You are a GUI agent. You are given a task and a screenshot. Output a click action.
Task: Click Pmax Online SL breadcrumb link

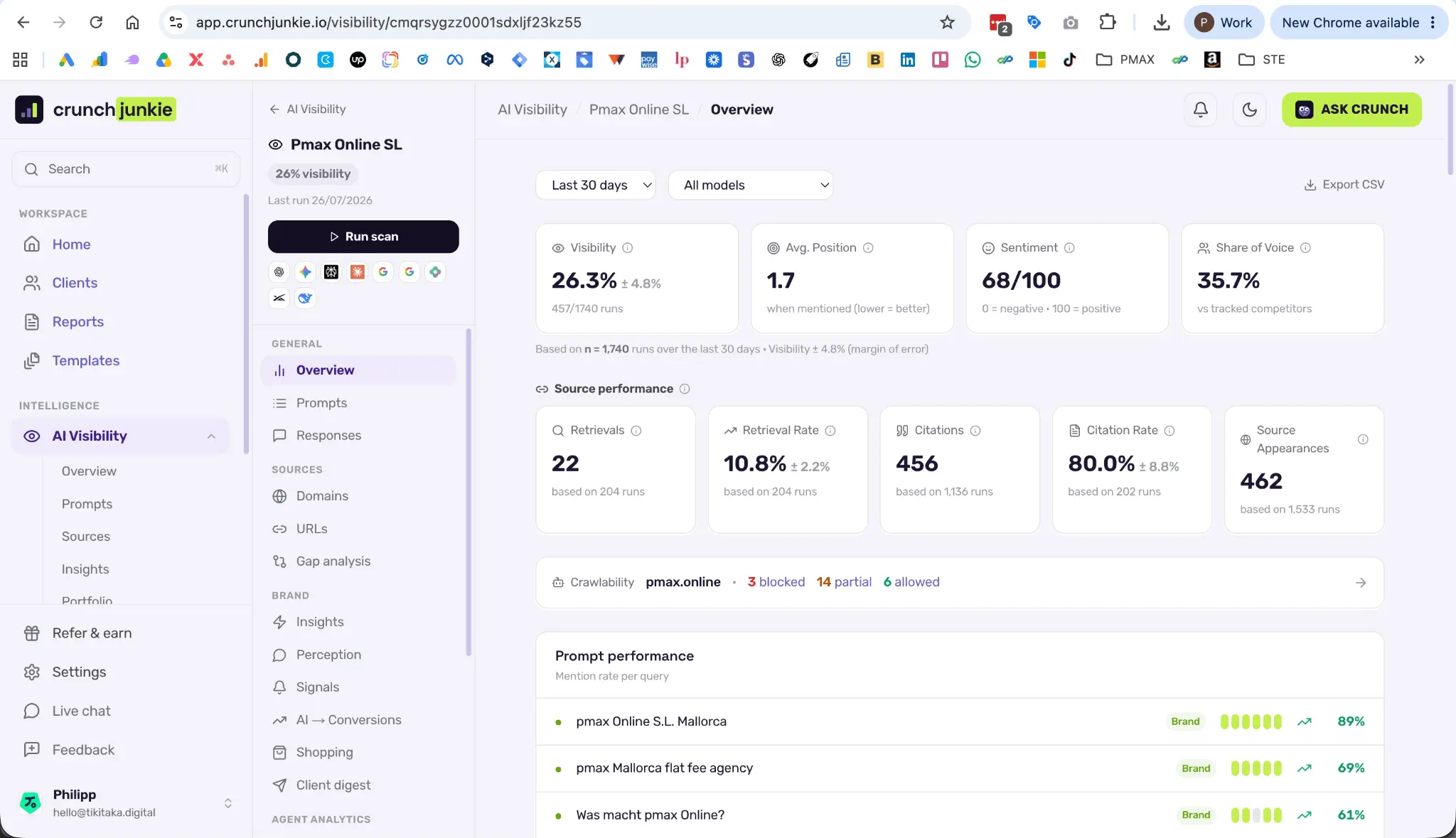point(638,109)
